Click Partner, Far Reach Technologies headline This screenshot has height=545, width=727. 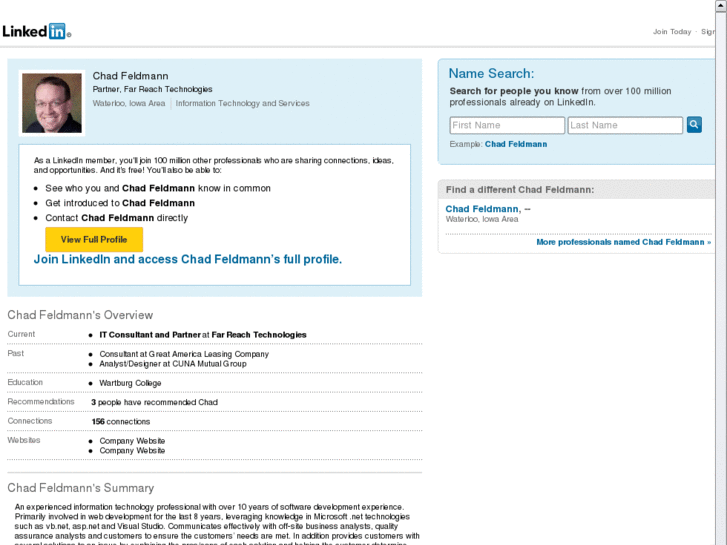pos(152,89)
